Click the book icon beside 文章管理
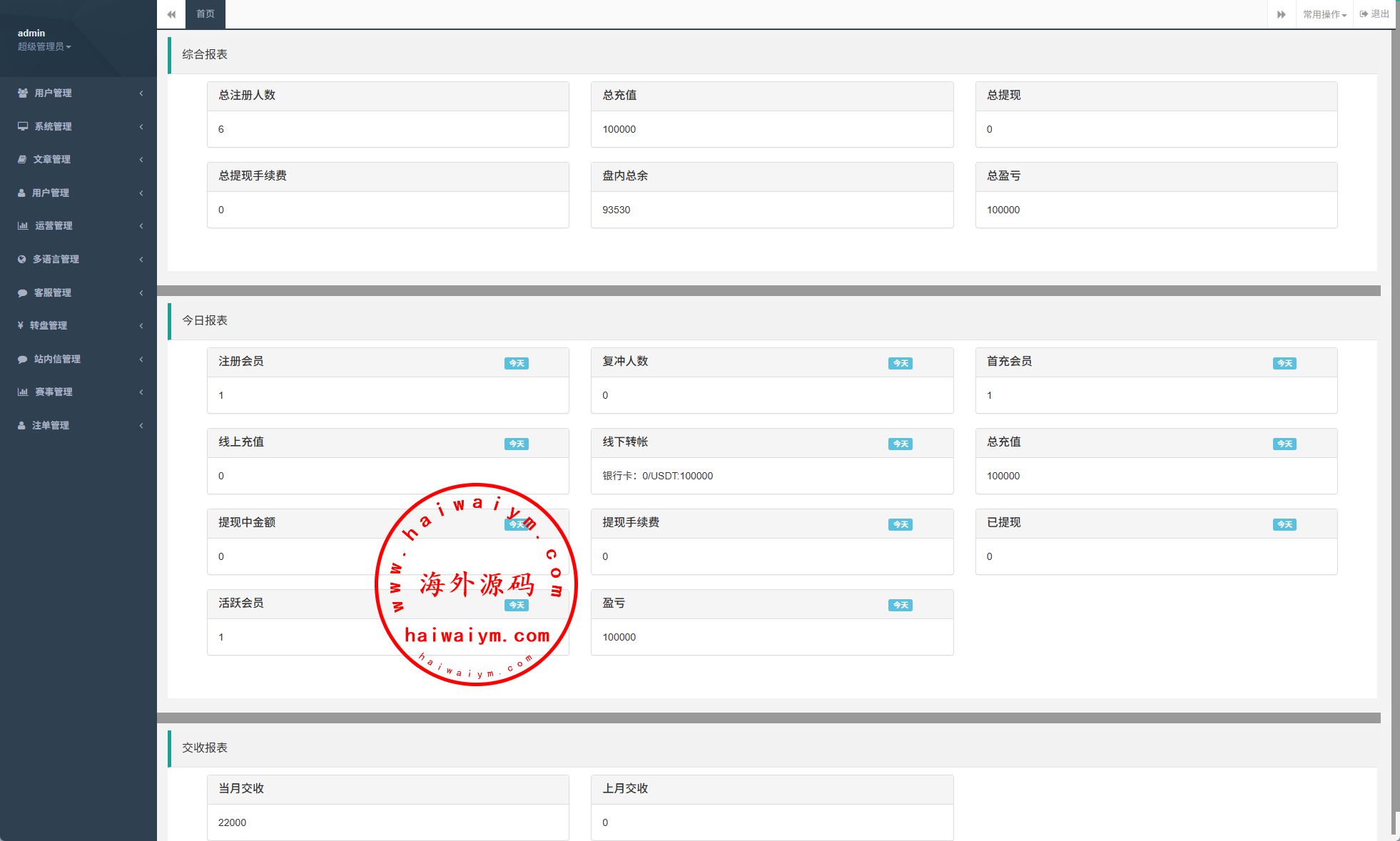This screenshot has width=1400, height=841. point(22,159)
